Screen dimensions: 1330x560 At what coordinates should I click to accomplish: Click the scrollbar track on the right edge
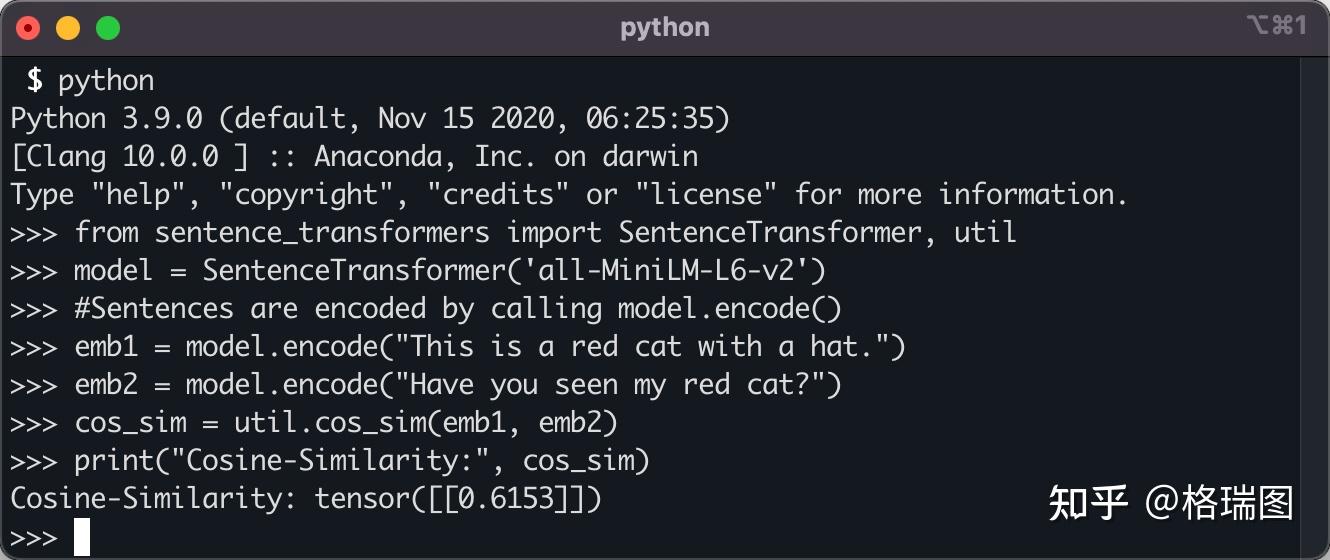[1314, 300]
